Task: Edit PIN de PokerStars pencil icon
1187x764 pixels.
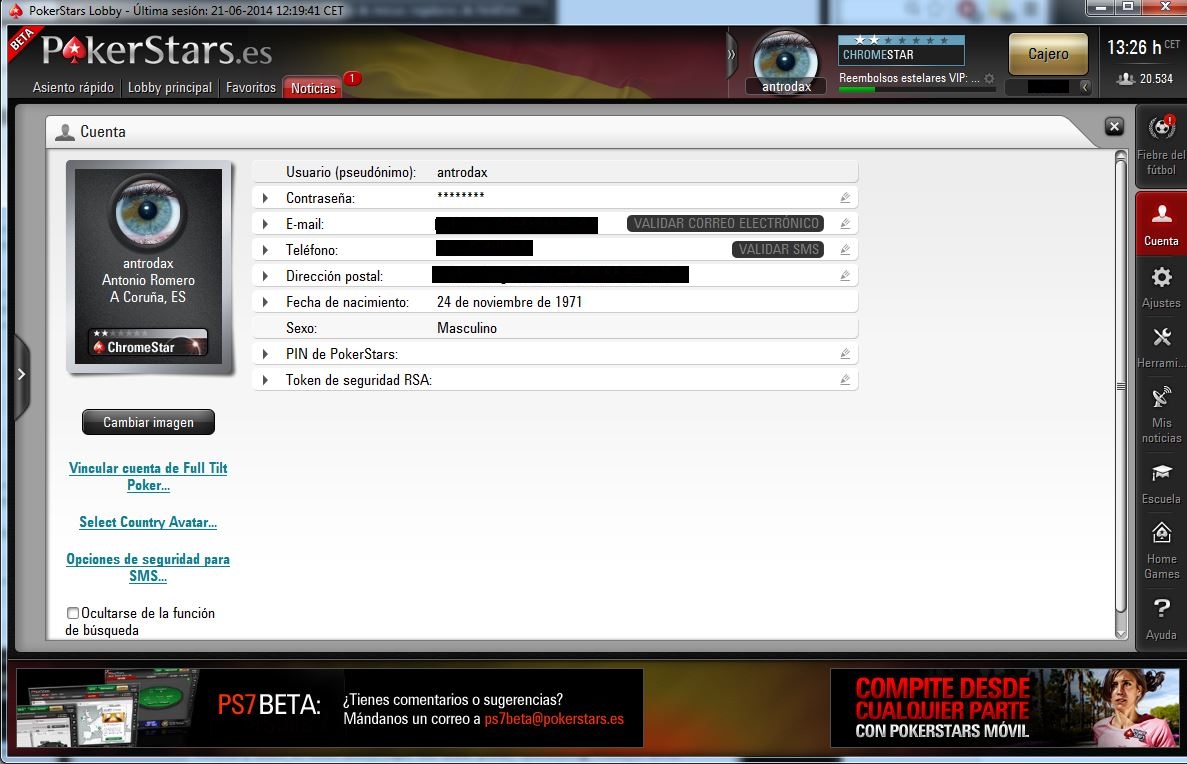Action: [845, 354]
